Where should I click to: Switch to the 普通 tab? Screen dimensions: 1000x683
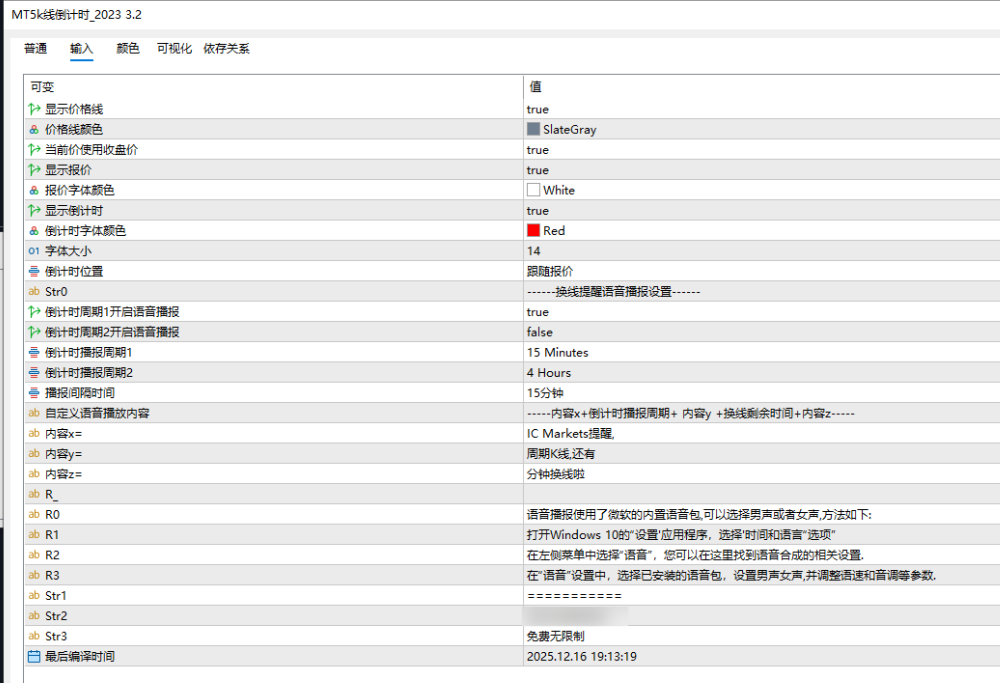pyautogui.click(x=36, y=48)
